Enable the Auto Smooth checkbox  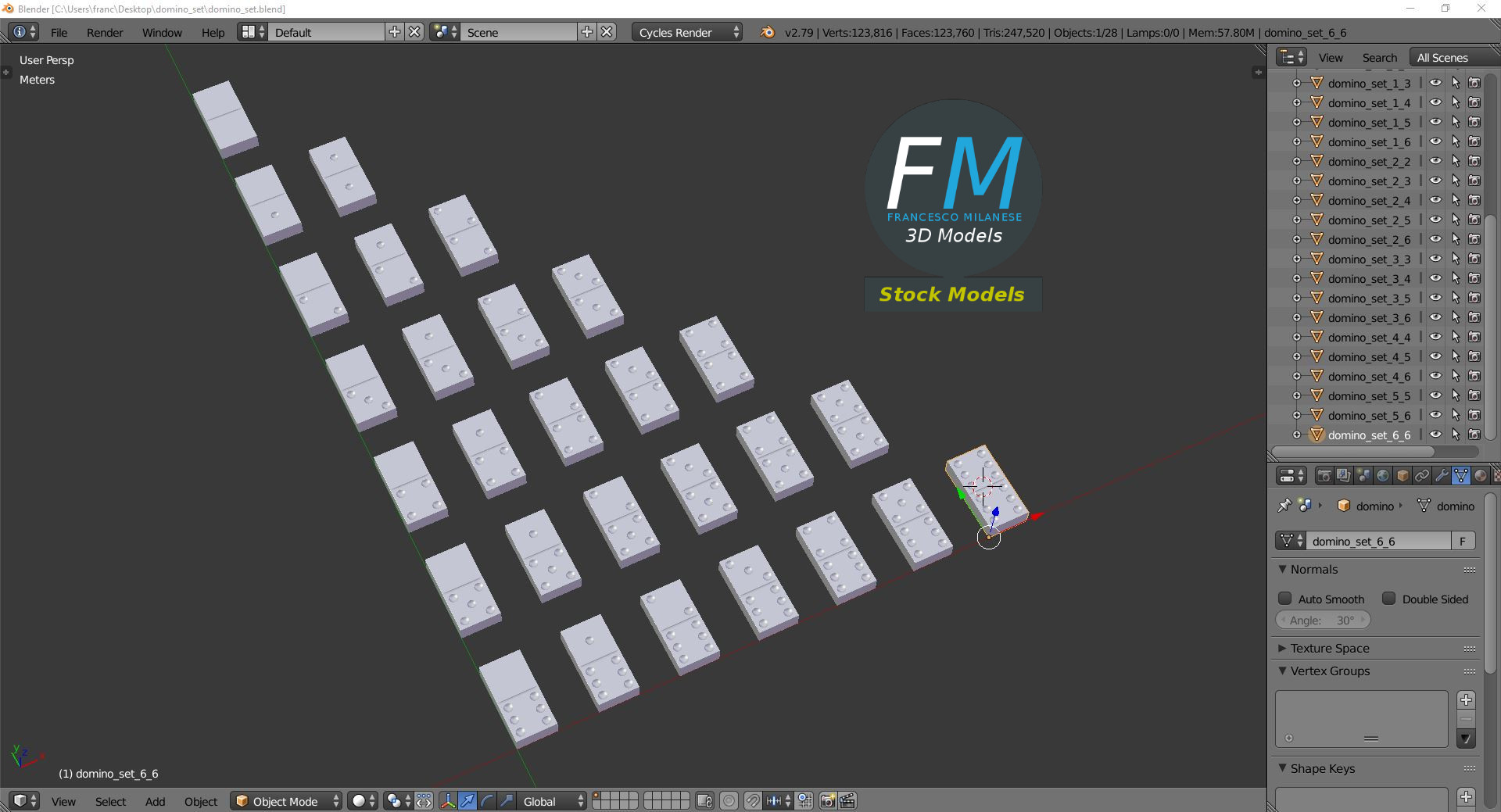click(1284, 599)
